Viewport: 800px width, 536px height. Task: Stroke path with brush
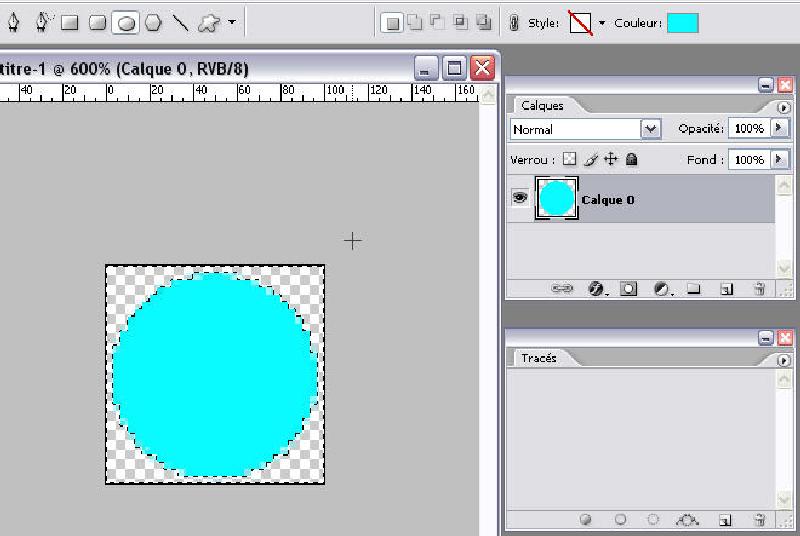click(x=620, y=520)
